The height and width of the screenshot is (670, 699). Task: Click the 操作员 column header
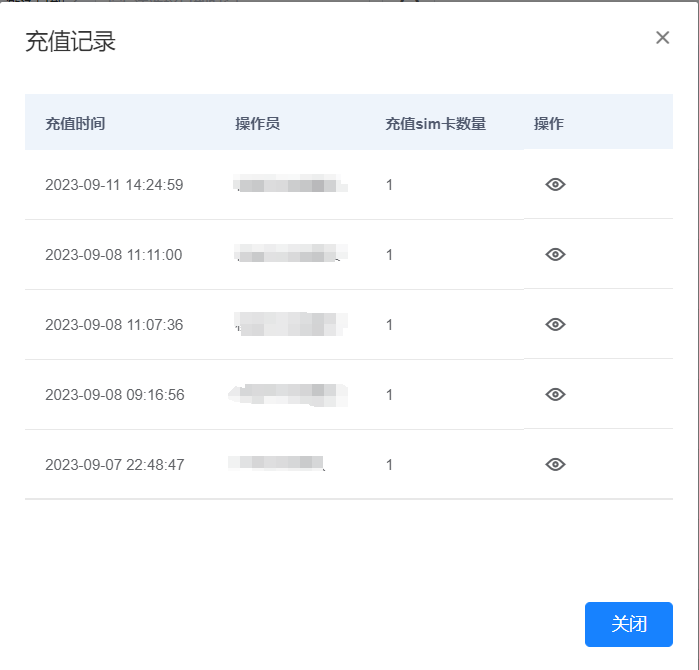[x=257, y=124]
